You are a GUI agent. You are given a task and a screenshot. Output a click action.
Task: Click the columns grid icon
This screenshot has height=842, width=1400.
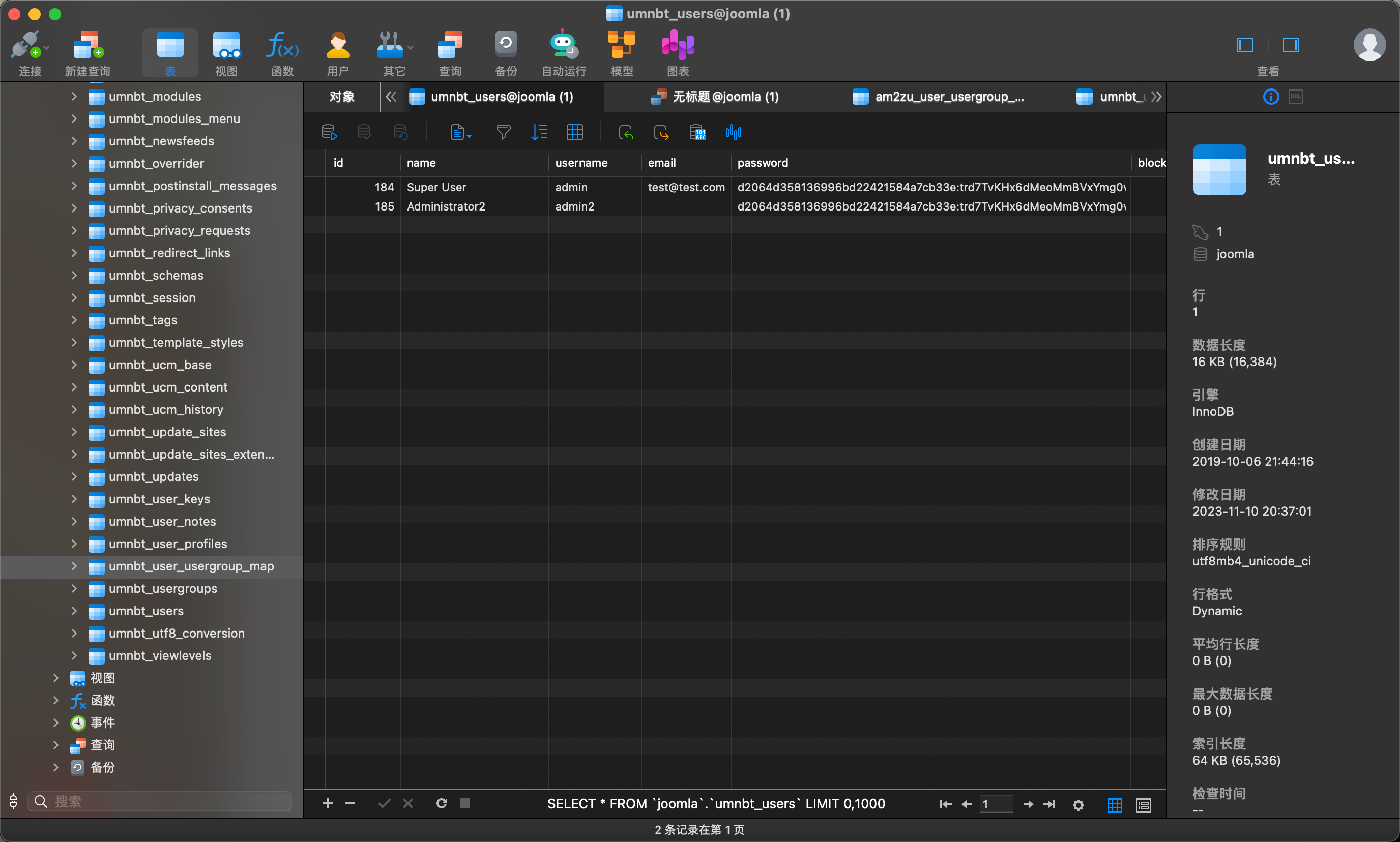(574, 132)
